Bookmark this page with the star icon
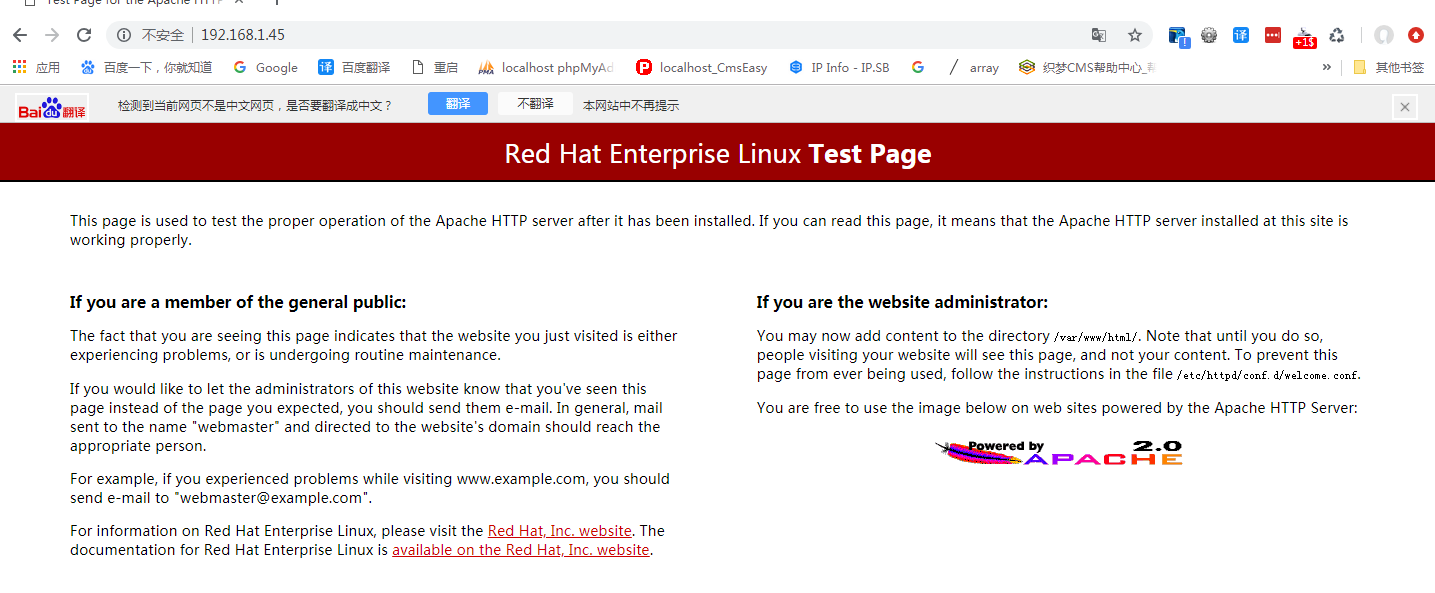The image size is (1435, 593). tap(1135, 35)
